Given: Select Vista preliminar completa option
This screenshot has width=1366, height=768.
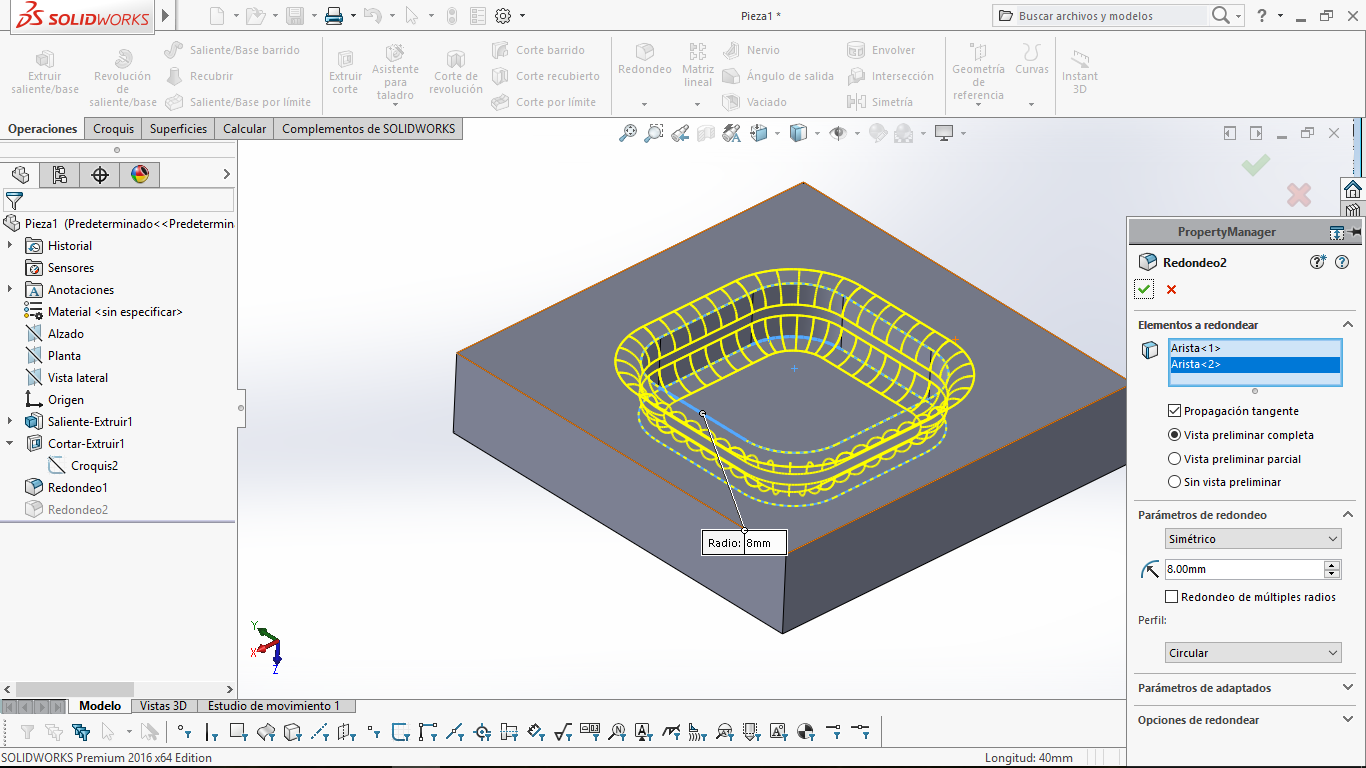Looking at the screenshot, I should [x=1174, y=435].
